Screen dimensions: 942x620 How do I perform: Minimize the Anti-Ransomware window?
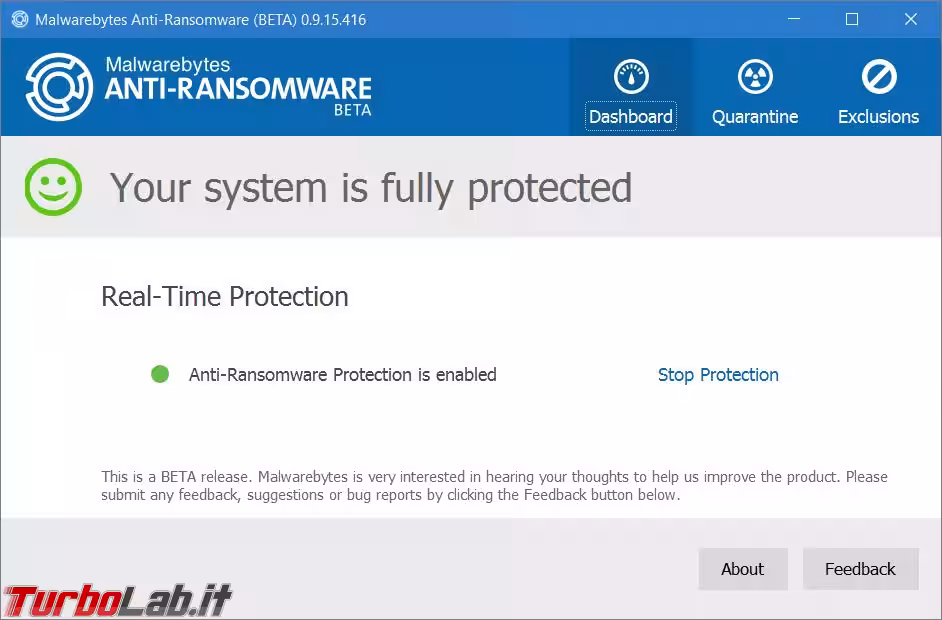coord(793,19)
